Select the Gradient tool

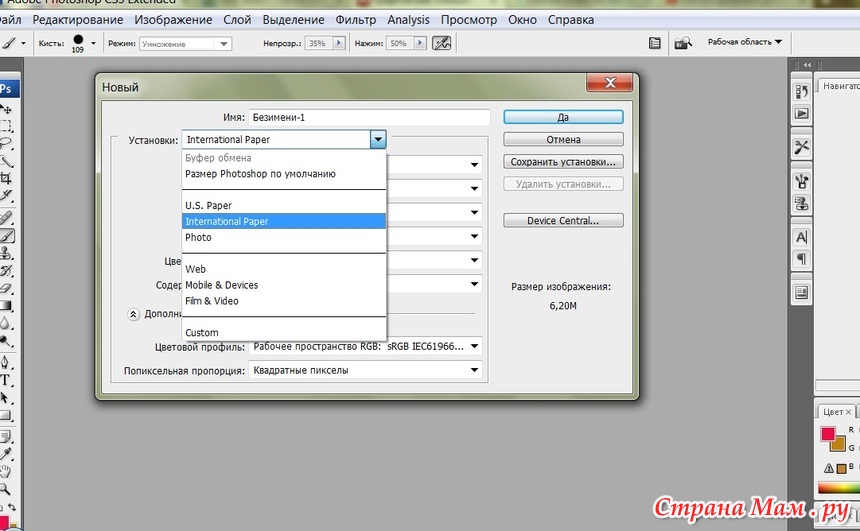point(6,306)
